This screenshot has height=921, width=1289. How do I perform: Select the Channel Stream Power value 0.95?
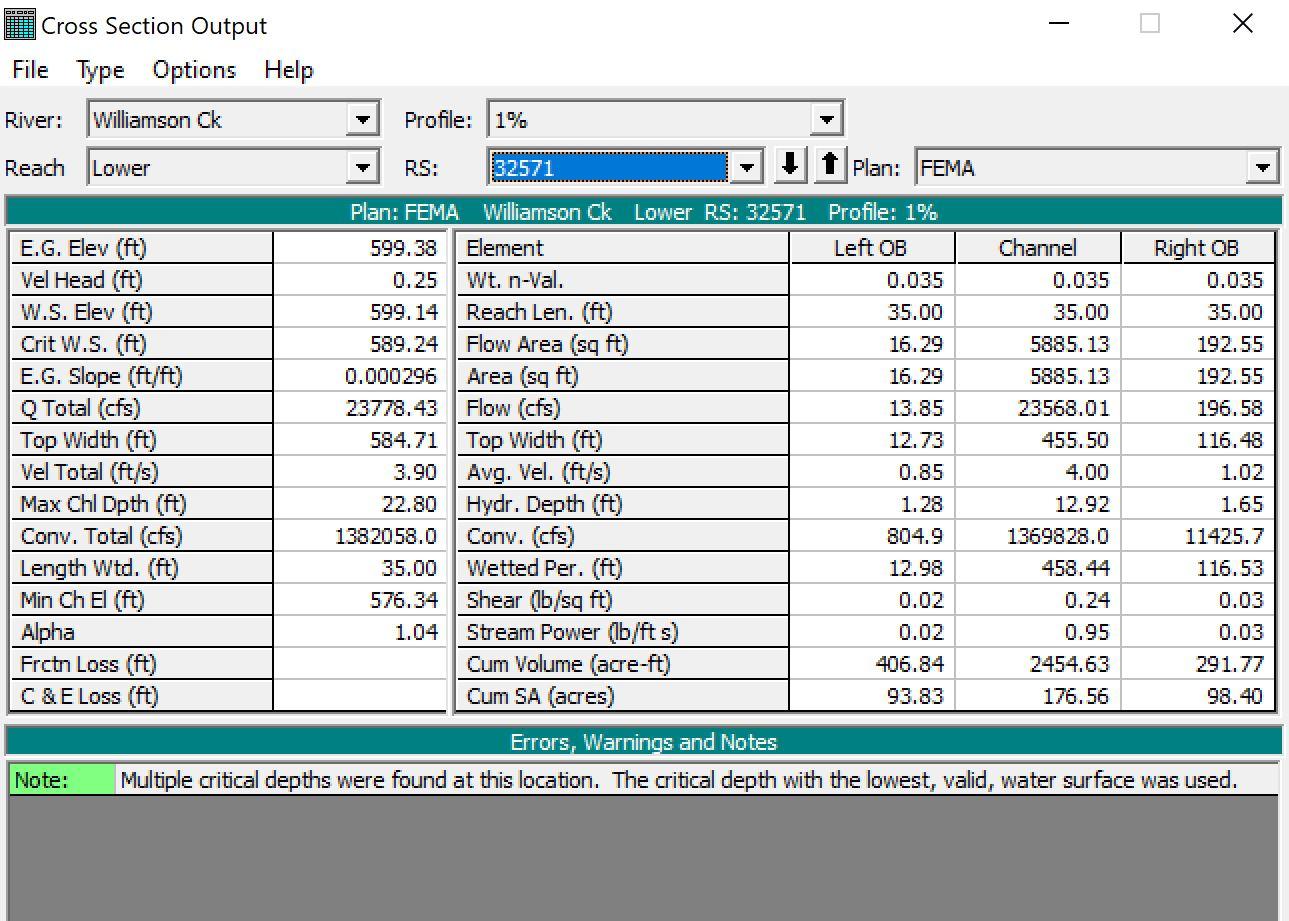[1039, 632]
